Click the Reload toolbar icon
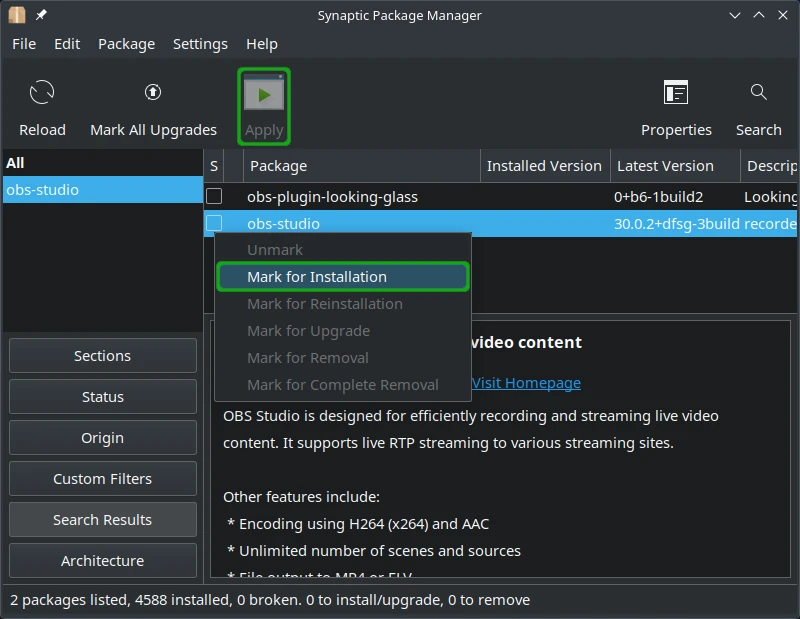Screen dimensions: 800x619 pyautogui.click(x=42, y=94)
